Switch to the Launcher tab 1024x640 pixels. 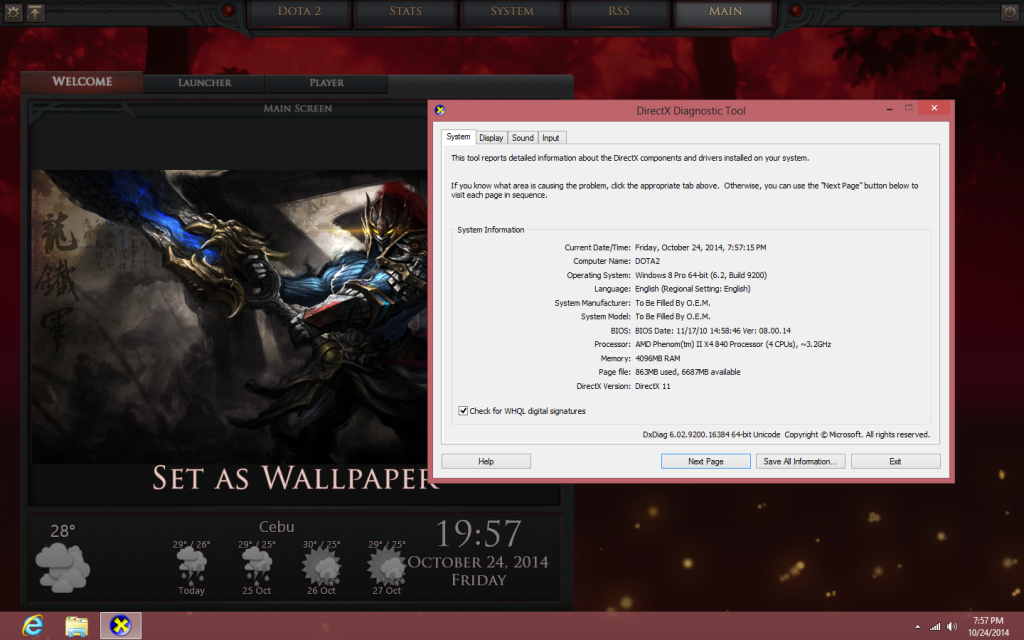pyautogui.click(x=204, y=83)
